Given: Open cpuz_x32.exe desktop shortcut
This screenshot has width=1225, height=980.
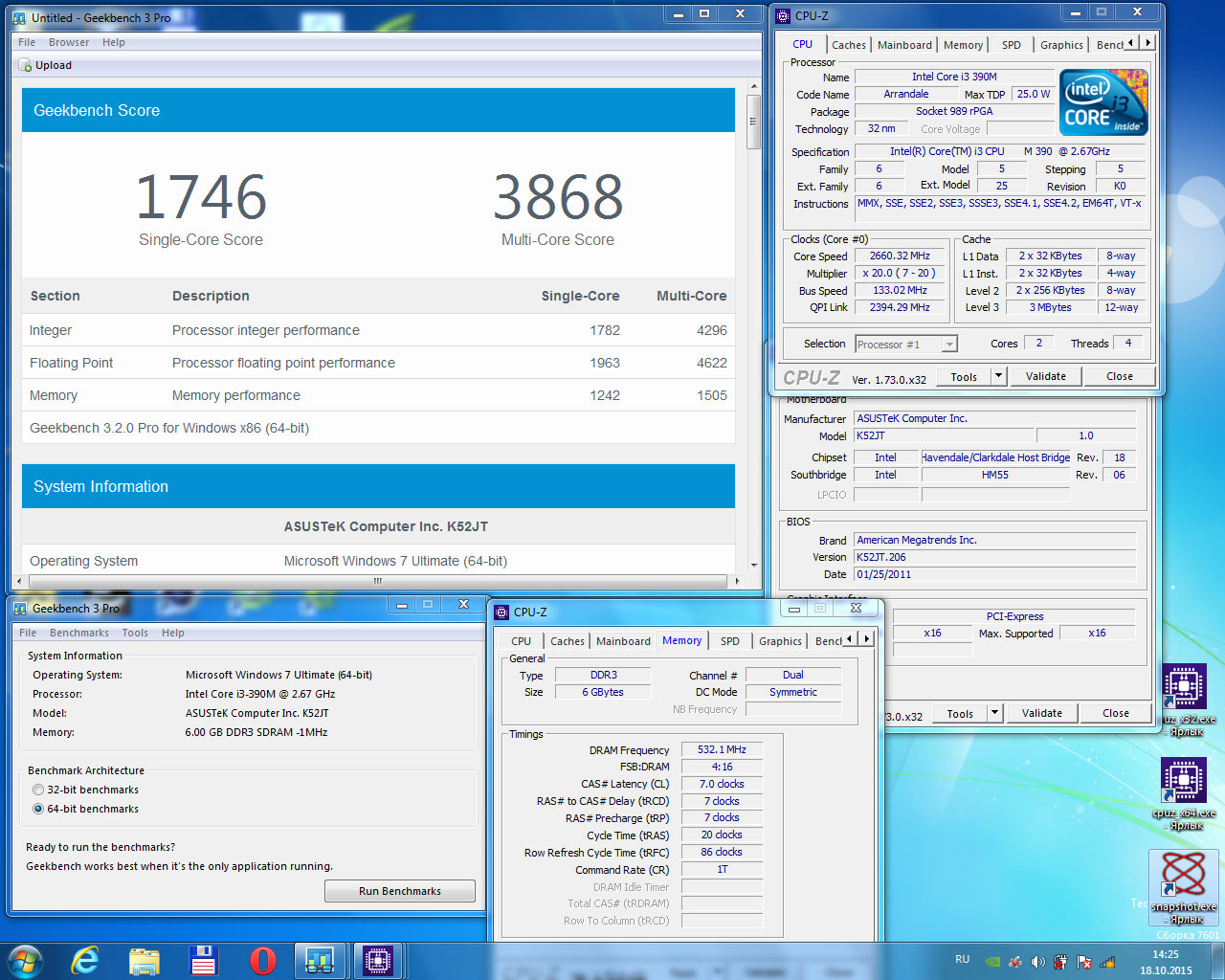Looking at the screenshot, I should pos(1185,701).
